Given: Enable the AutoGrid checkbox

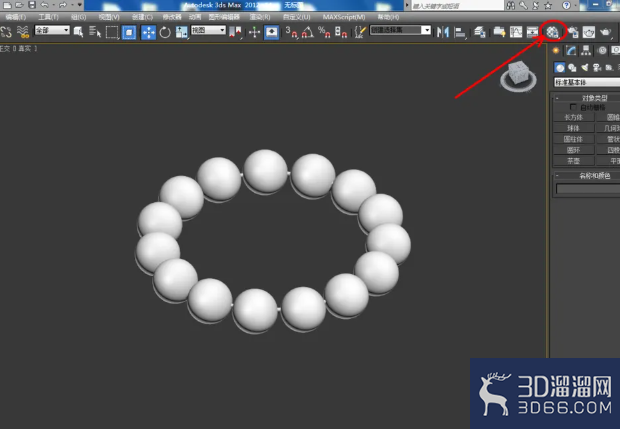Looking at the screenshot, I should click(x=573, y=107).
